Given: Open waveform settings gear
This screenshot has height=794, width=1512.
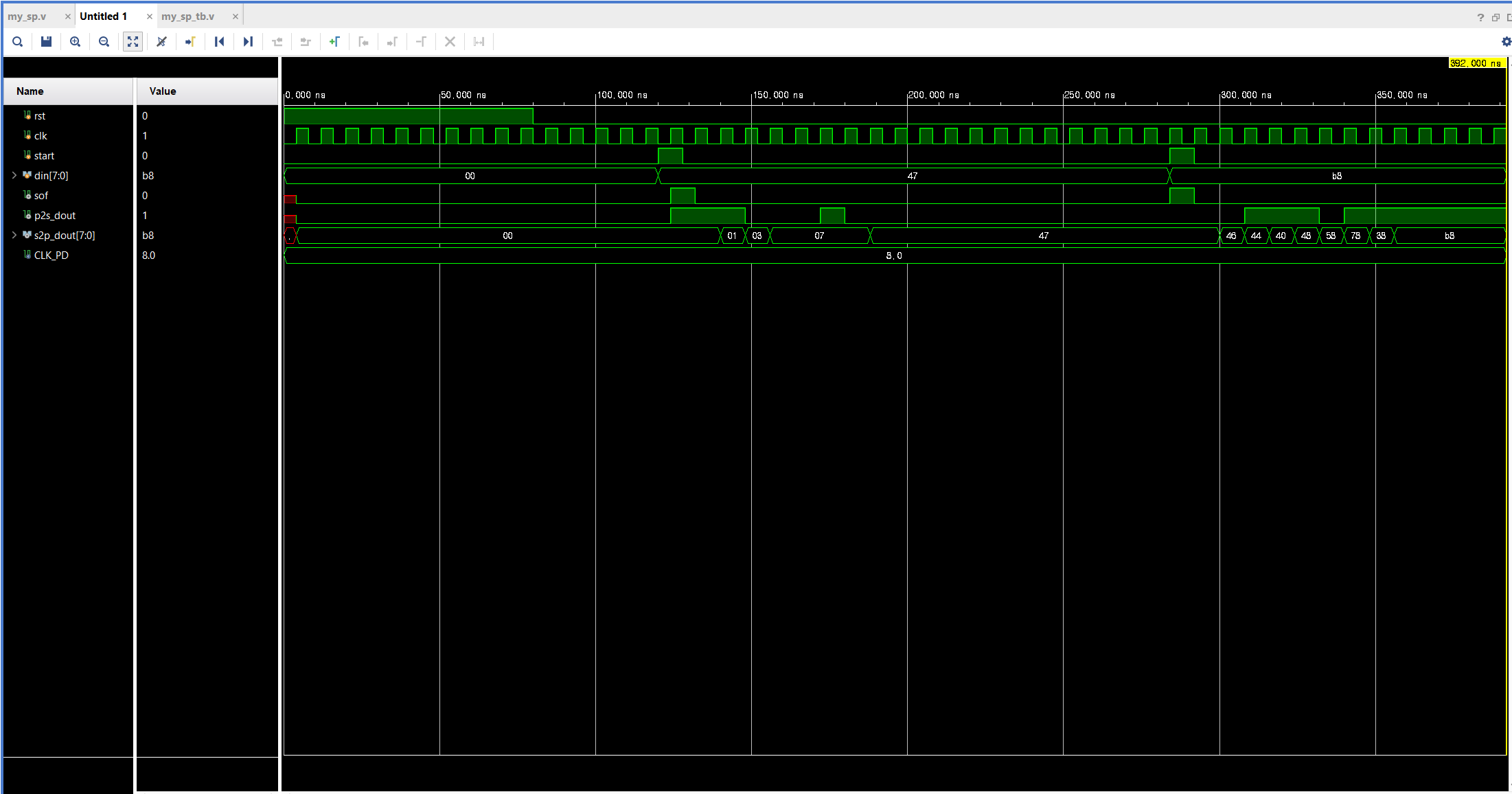Looking at the screenshot, I should tap(1506, 42).
